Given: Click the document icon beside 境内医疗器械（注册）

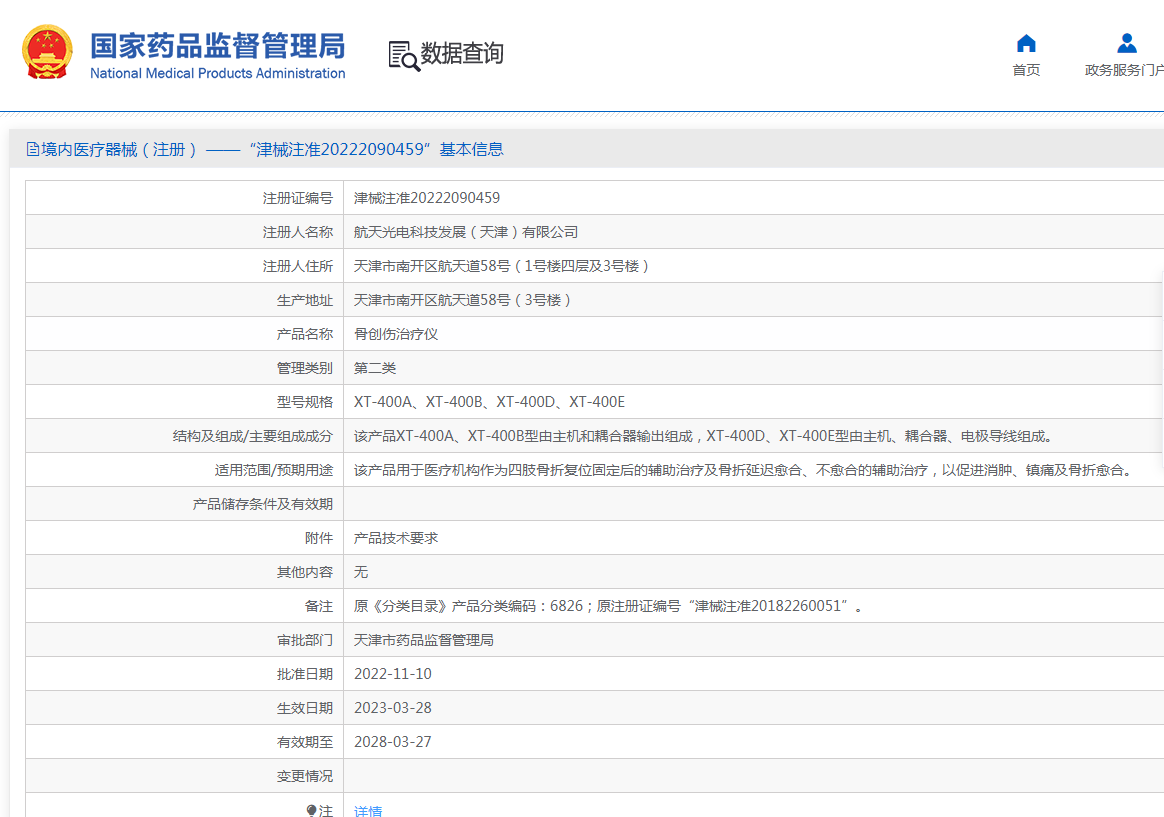Looking at the screenshot, I should click(32, 148).
